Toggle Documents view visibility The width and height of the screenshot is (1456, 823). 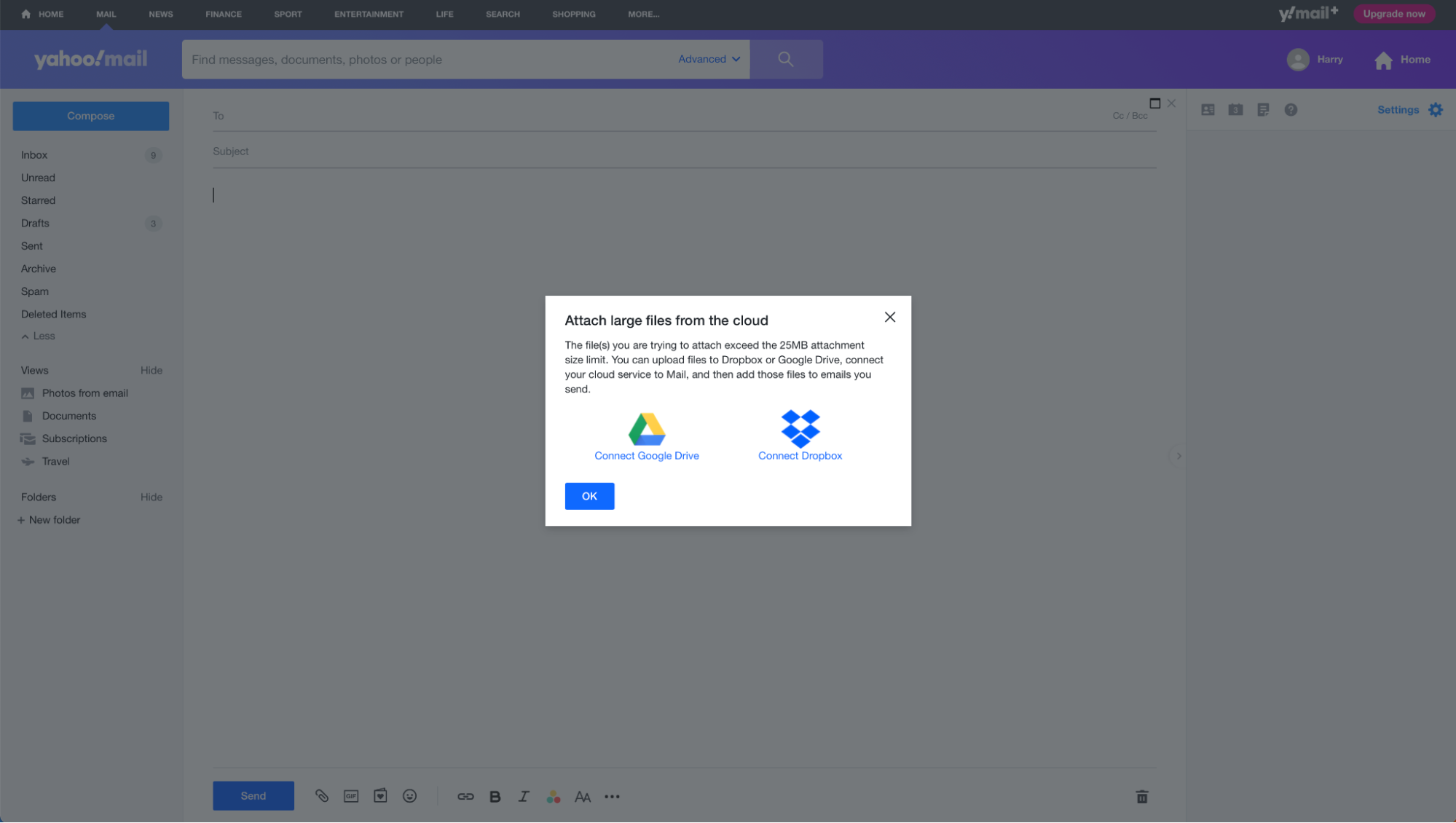click(68, 415)
